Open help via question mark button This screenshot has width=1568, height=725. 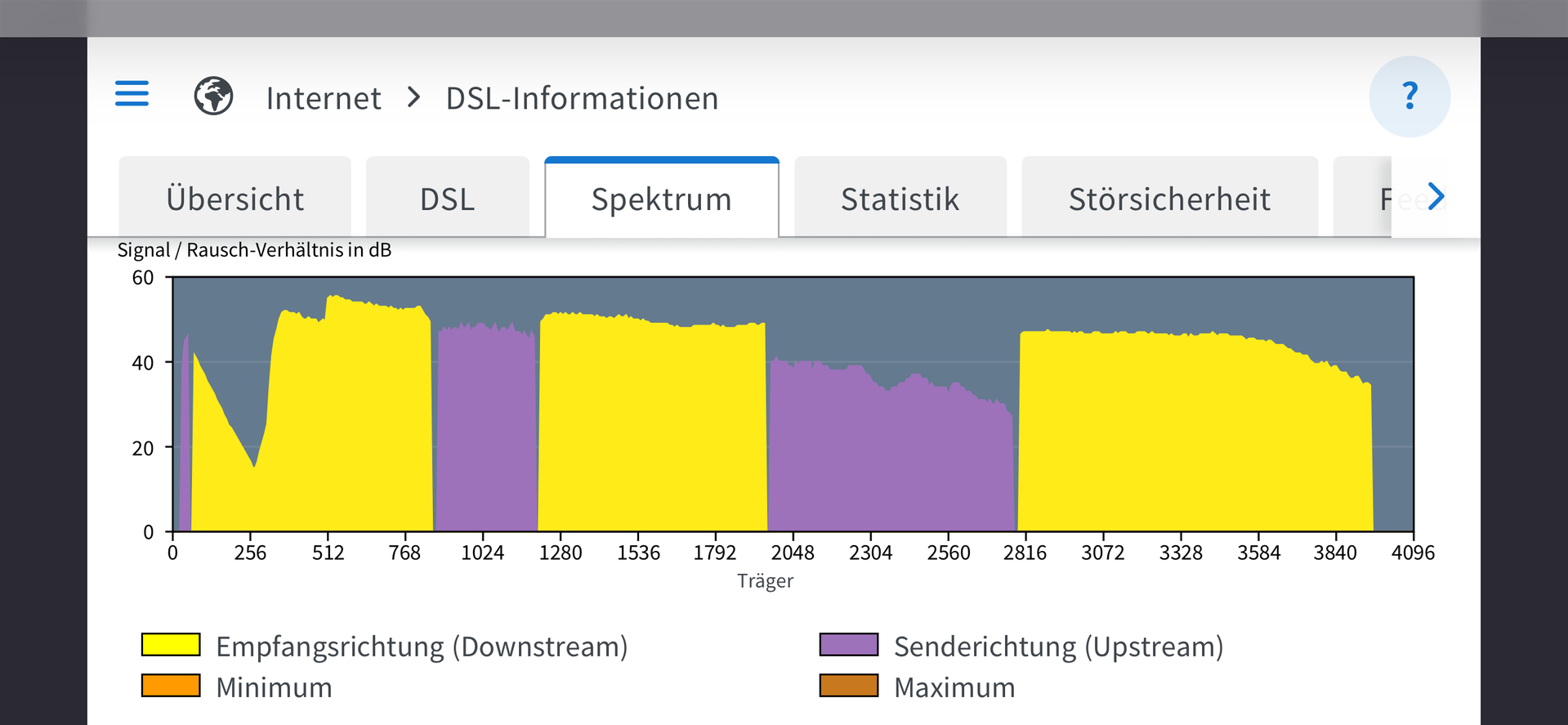click(1409, 96)
